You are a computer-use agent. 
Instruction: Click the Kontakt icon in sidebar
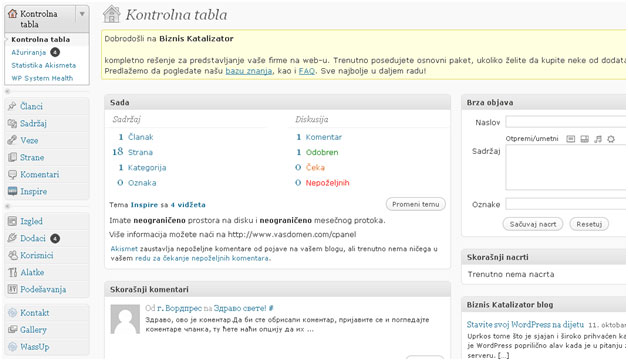(x=12, y=313)
